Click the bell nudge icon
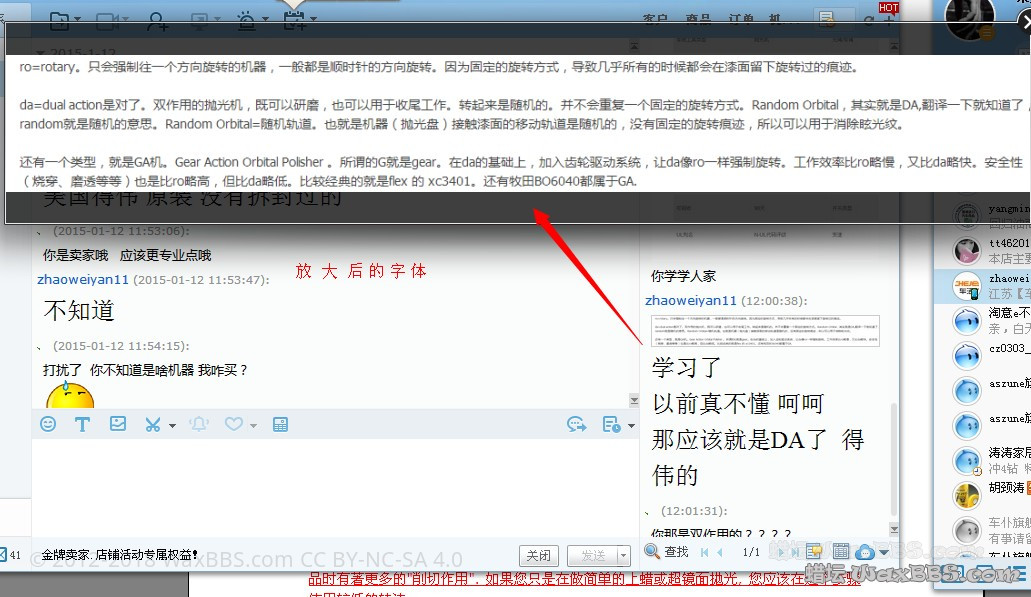 pos(199,424)
